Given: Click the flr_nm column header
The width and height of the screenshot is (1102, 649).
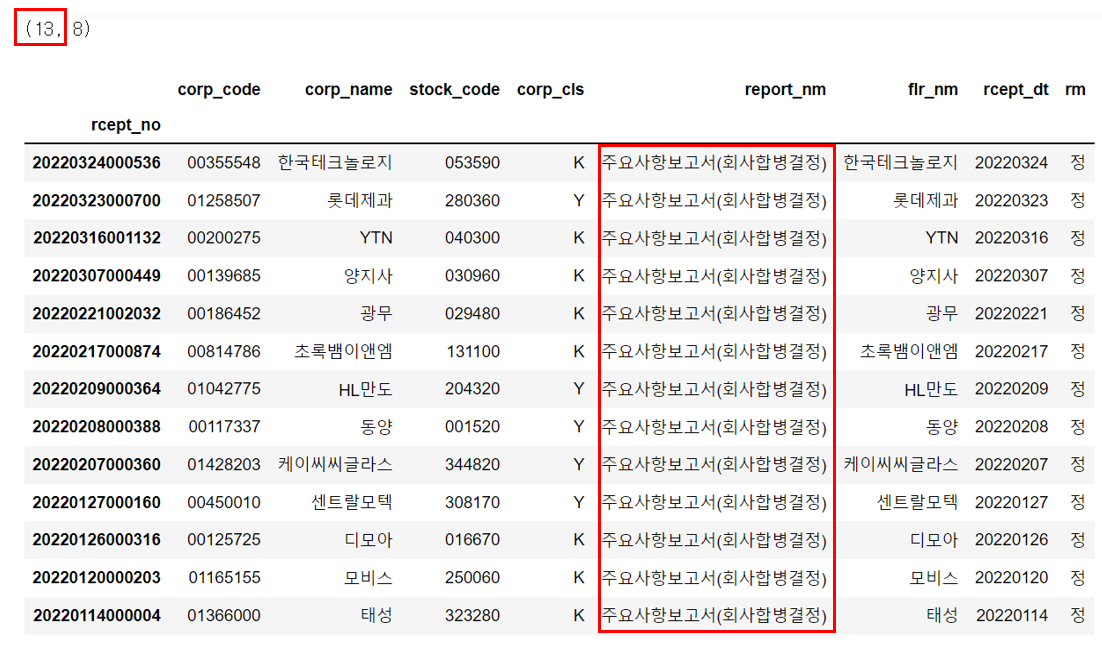Looking at the screenshot, I should click(933, 90).
